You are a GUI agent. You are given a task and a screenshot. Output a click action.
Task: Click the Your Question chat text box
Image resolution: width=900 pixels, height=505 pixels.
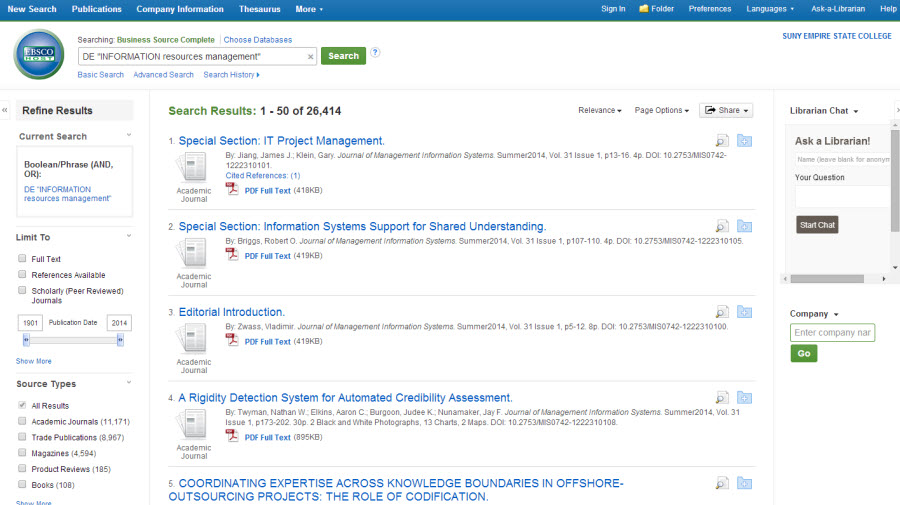843,197
